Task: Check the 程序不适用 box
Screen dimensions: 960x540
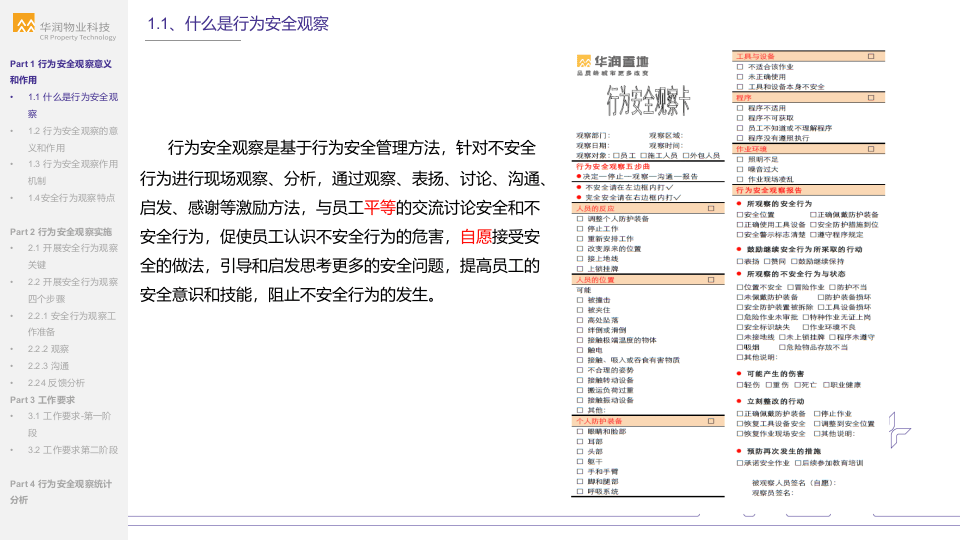Action: 740,108
